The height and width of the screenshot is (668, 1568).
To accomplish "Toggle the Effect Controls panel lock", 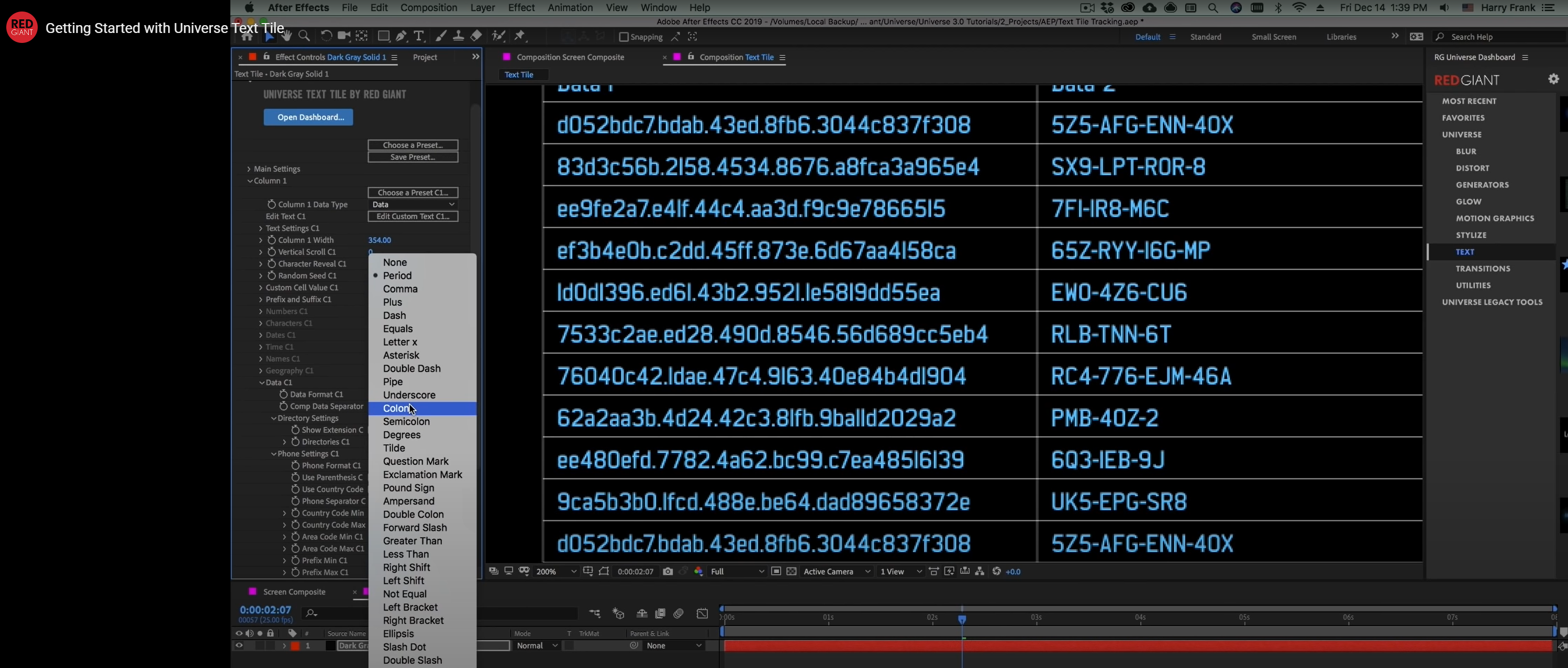I will coord(266,57).
